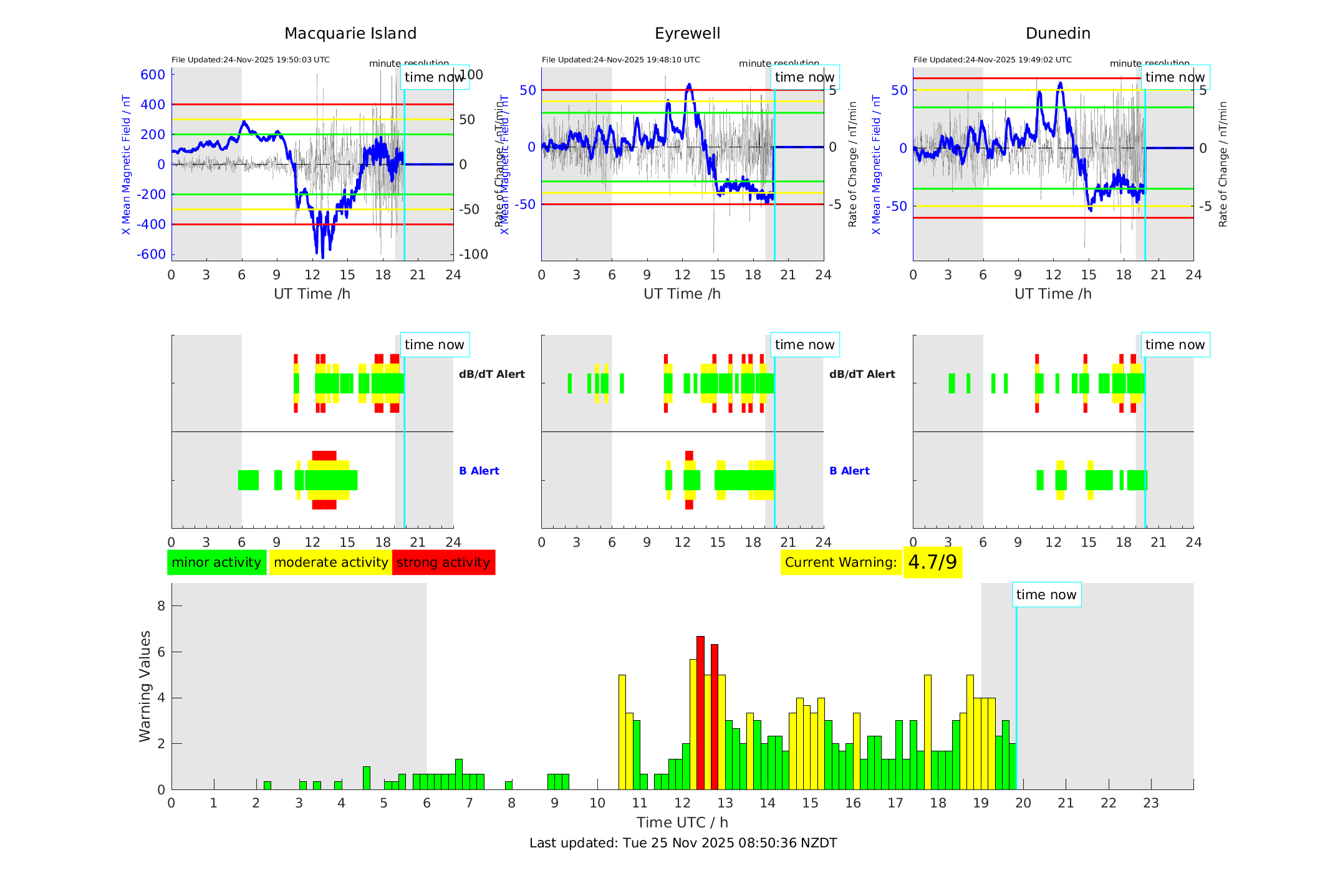Viewport: 1320px width, 896px height.
Task: Click 'time now' label on Macquarie Island magnetogram
Action: [434, 77]
